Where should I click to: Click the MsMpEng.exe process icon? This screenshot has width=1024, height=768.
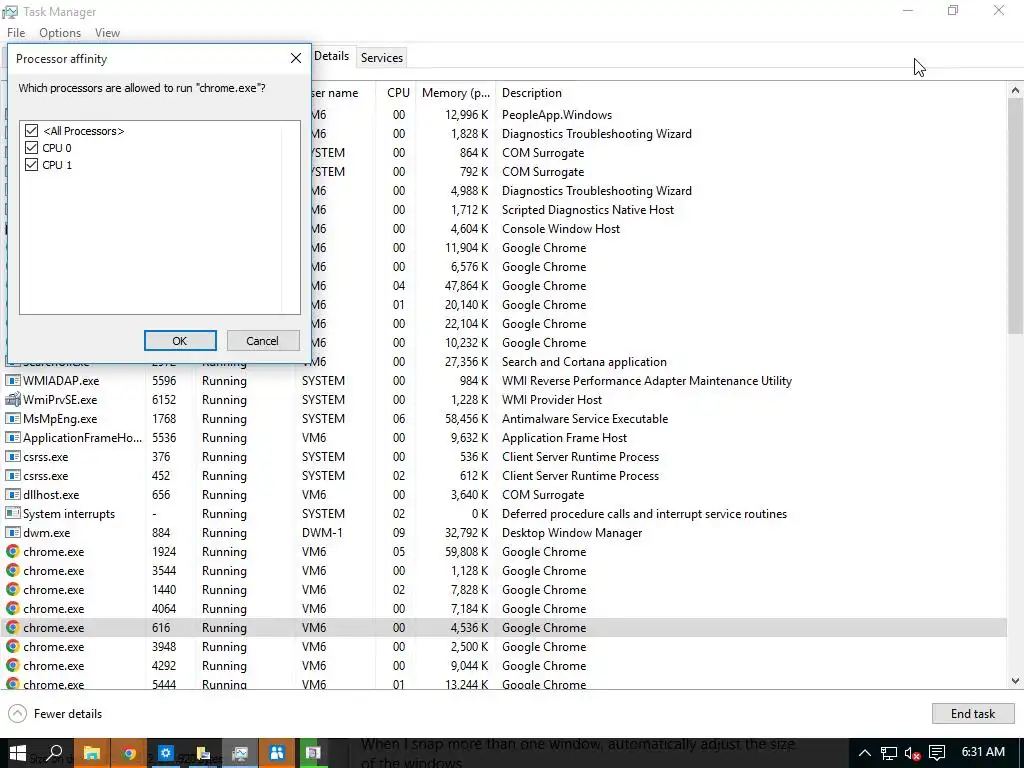tap(12, 419)
